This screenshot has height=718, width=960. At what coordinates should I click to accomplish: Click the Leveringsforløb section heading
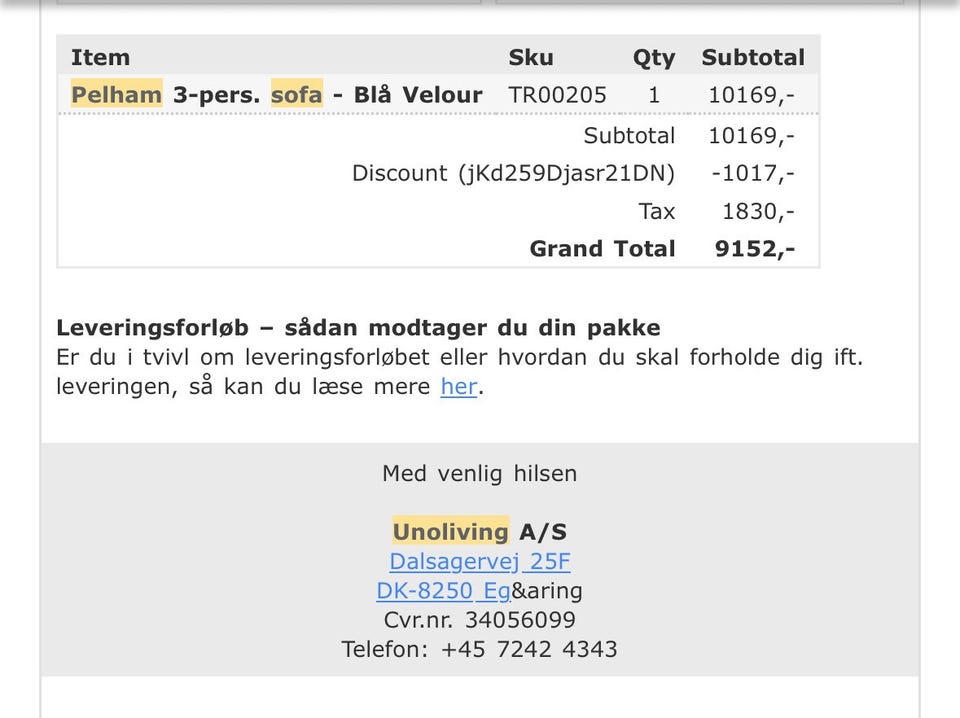click(x=358, y=328)
